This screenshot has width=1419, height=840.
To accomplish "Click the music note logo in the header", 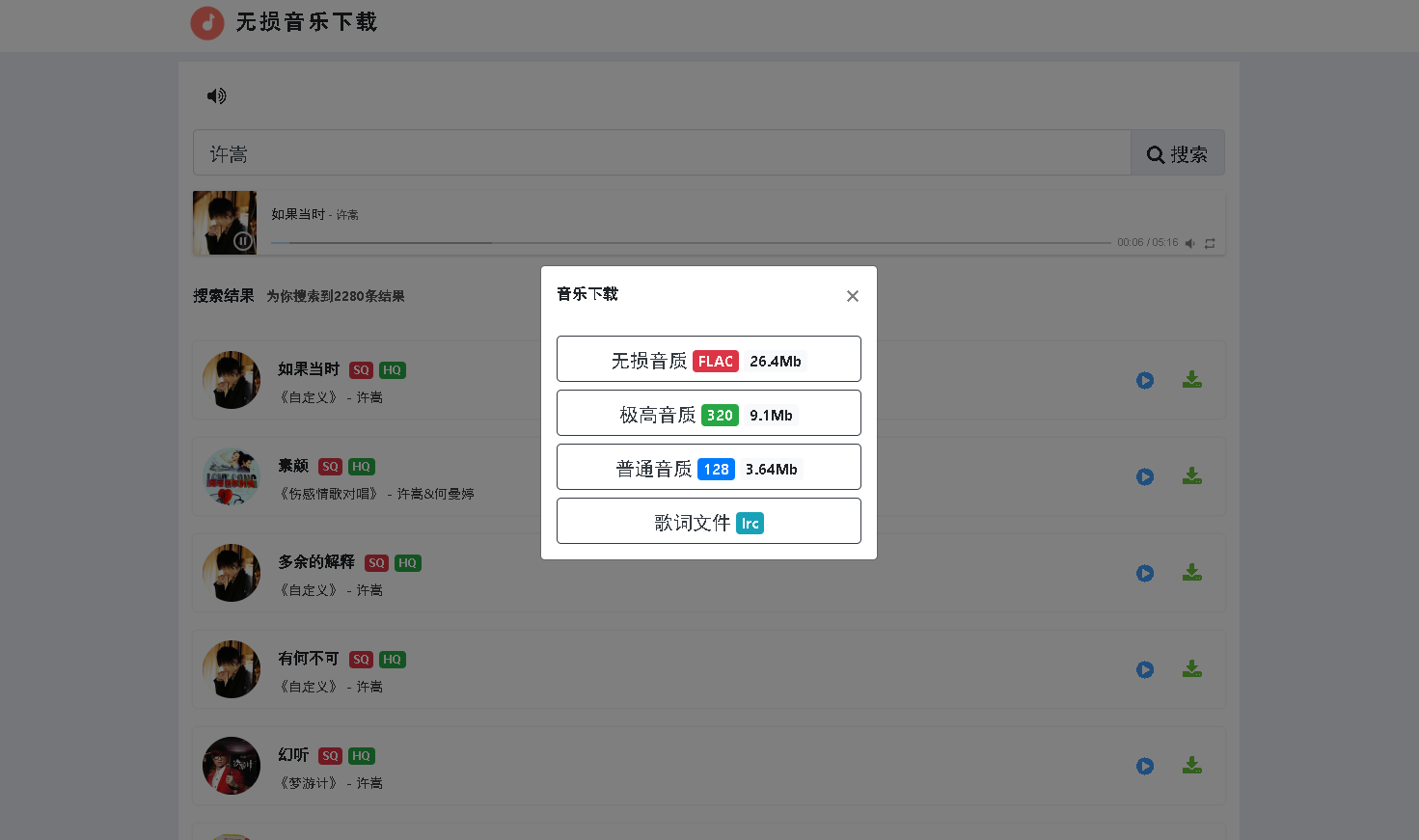I will (207, 23).
